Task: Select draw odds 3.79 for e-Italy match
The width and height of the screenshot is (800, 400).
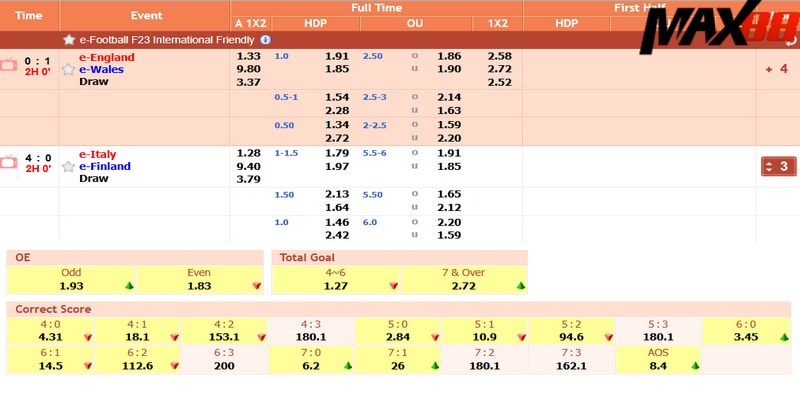Action: (x=249, y=179)
